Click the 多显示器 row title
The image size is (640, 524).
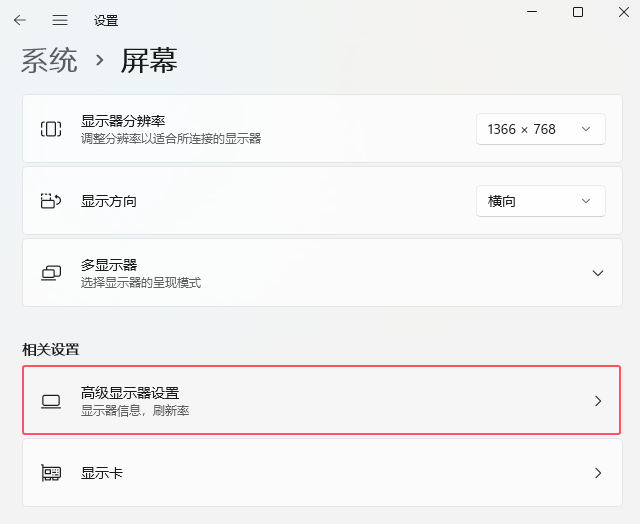tap(109, 265)
